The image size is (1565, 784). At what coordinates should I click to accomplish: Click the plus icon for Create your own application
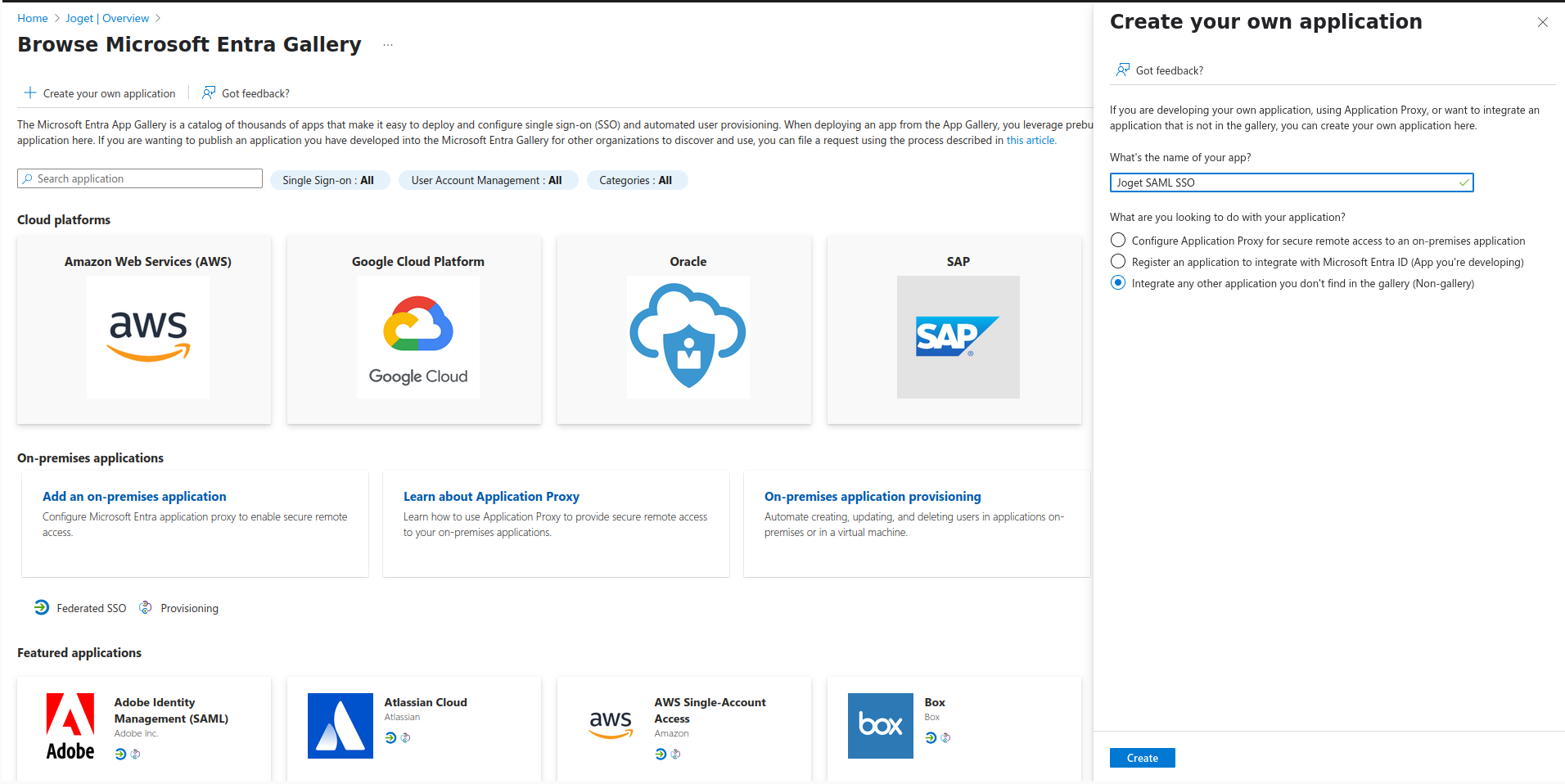tap(30, 93)
